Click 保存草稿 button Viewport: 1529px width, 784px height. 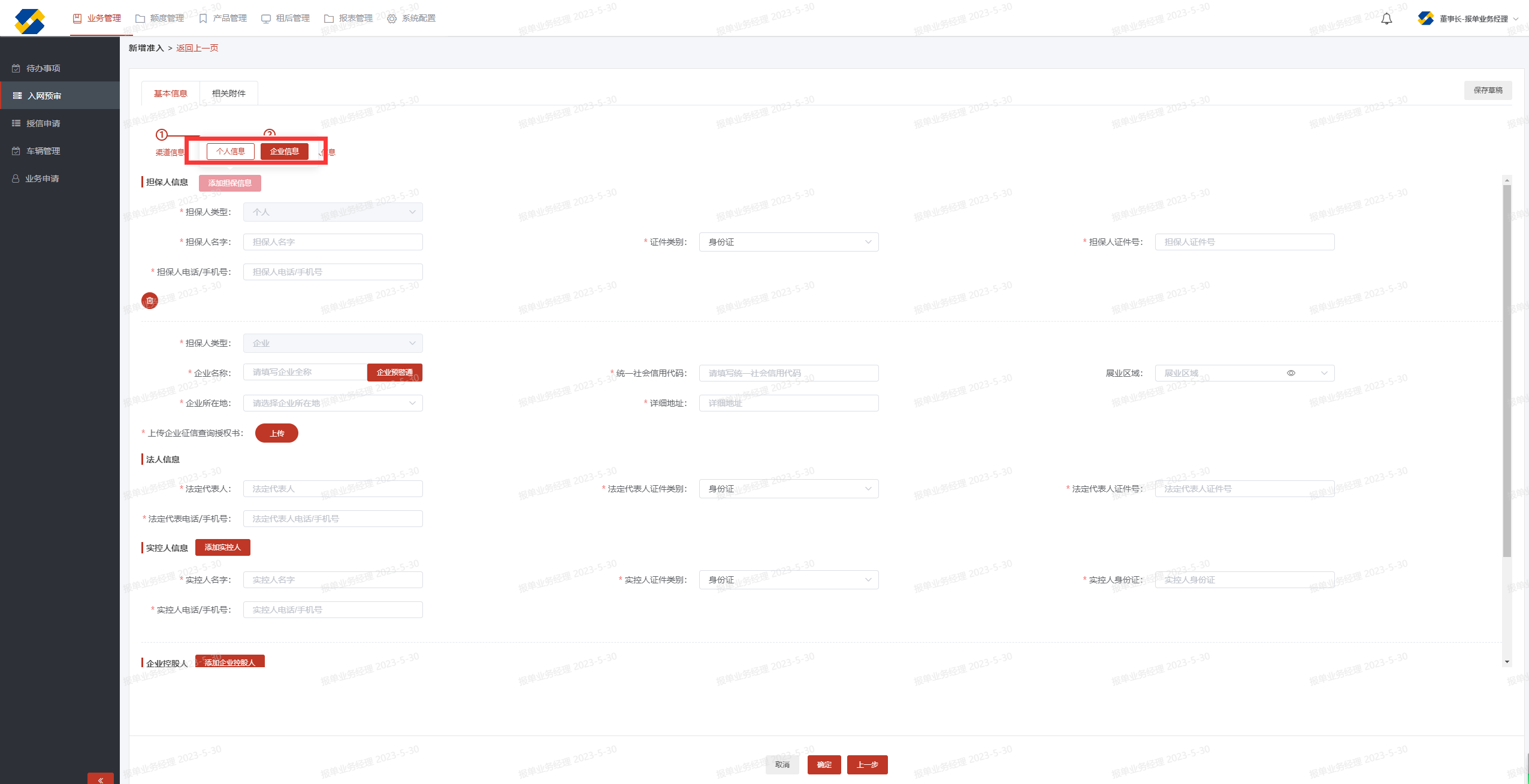pos(1488,90)
